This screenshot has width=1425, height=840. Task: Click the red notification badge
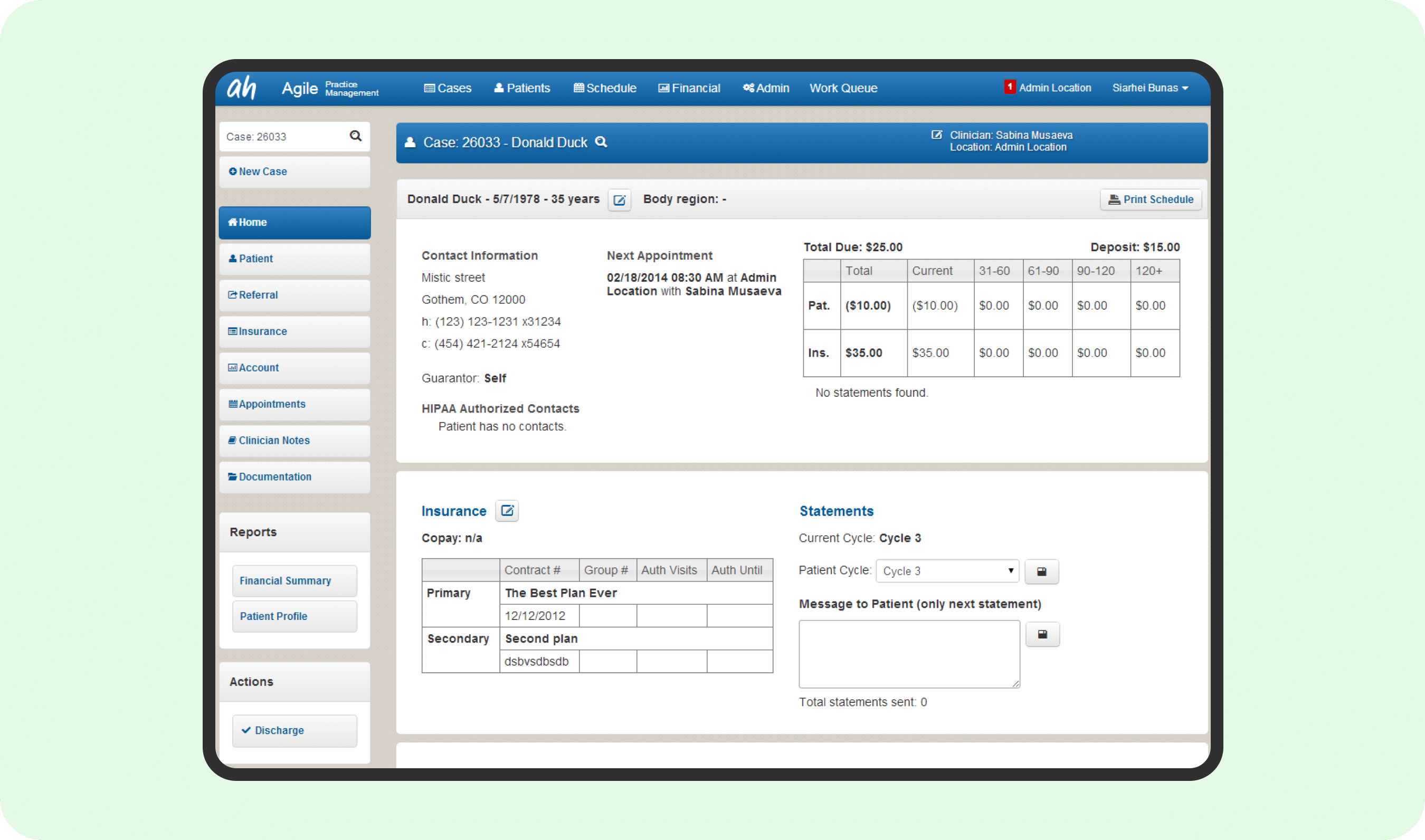[x=1010, y=87]
